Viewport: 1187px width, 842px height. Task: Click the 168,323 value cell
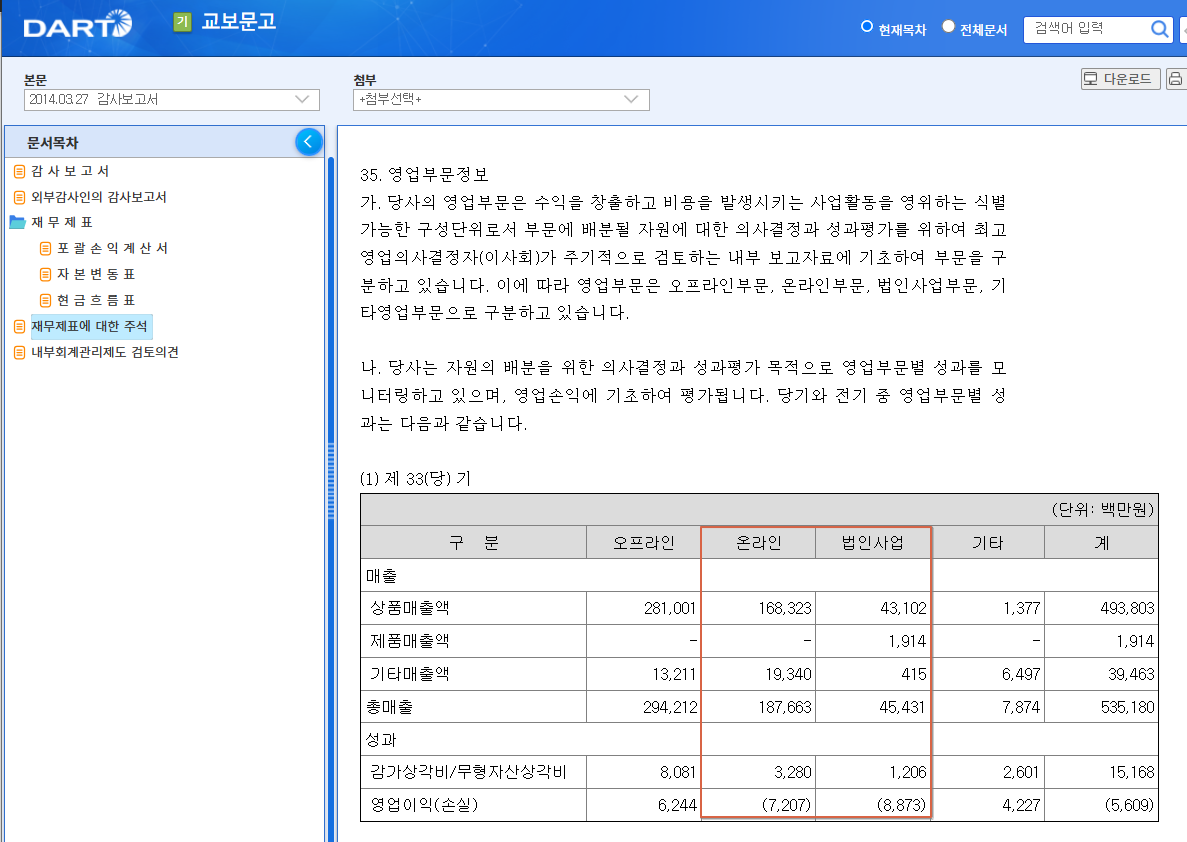759,608
